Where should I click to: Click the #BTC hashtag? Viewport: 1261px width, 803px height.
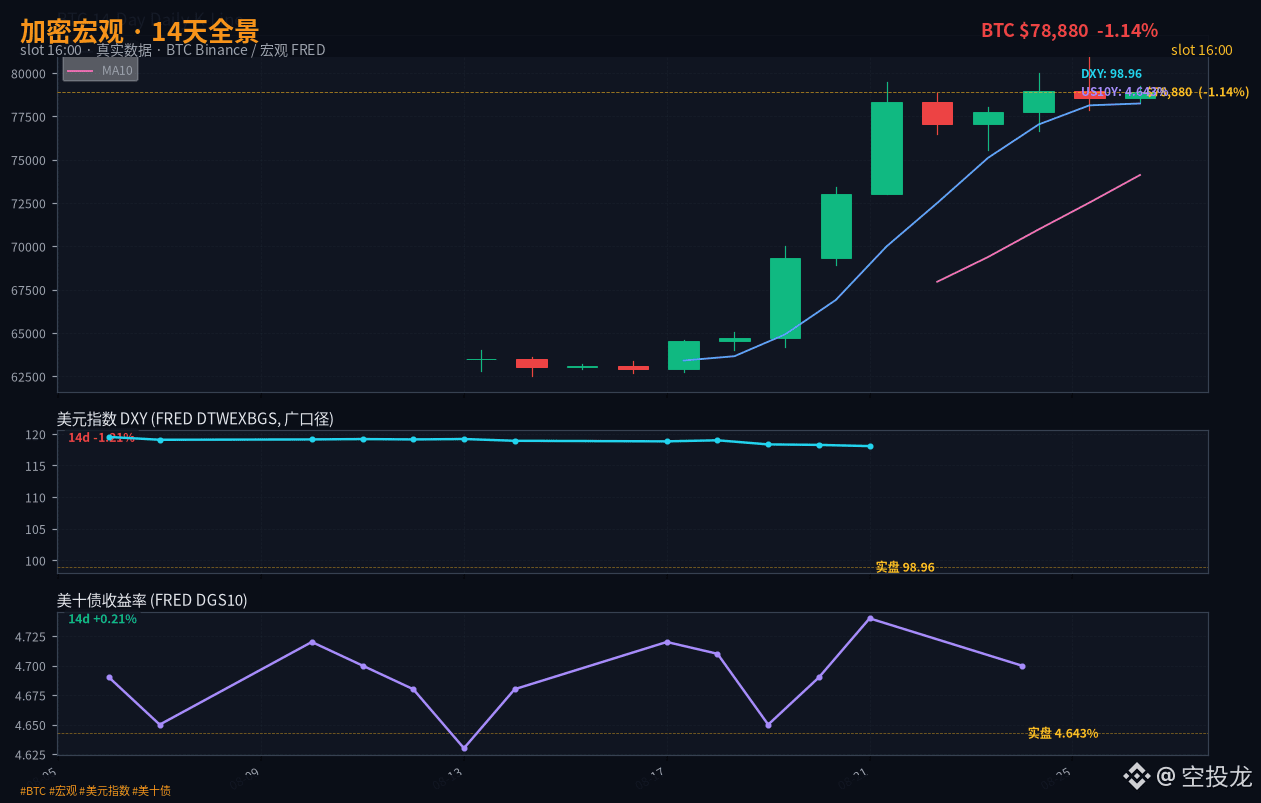point(33,791)
